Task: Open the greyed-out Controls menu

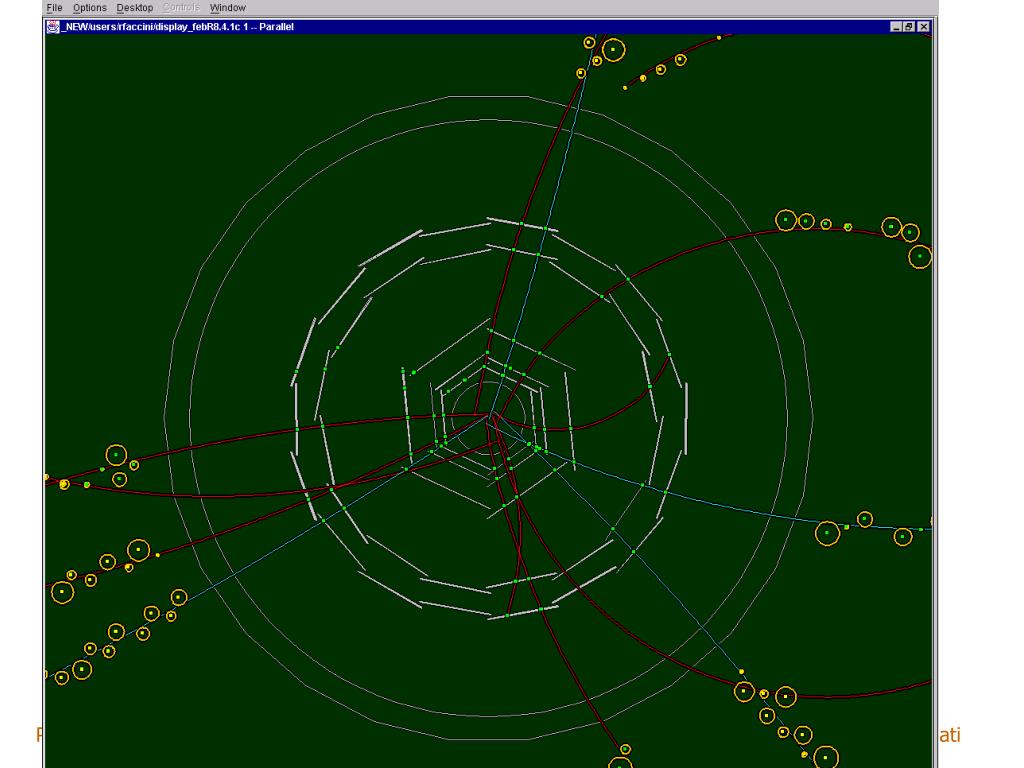Action: [x=181, y=8]
